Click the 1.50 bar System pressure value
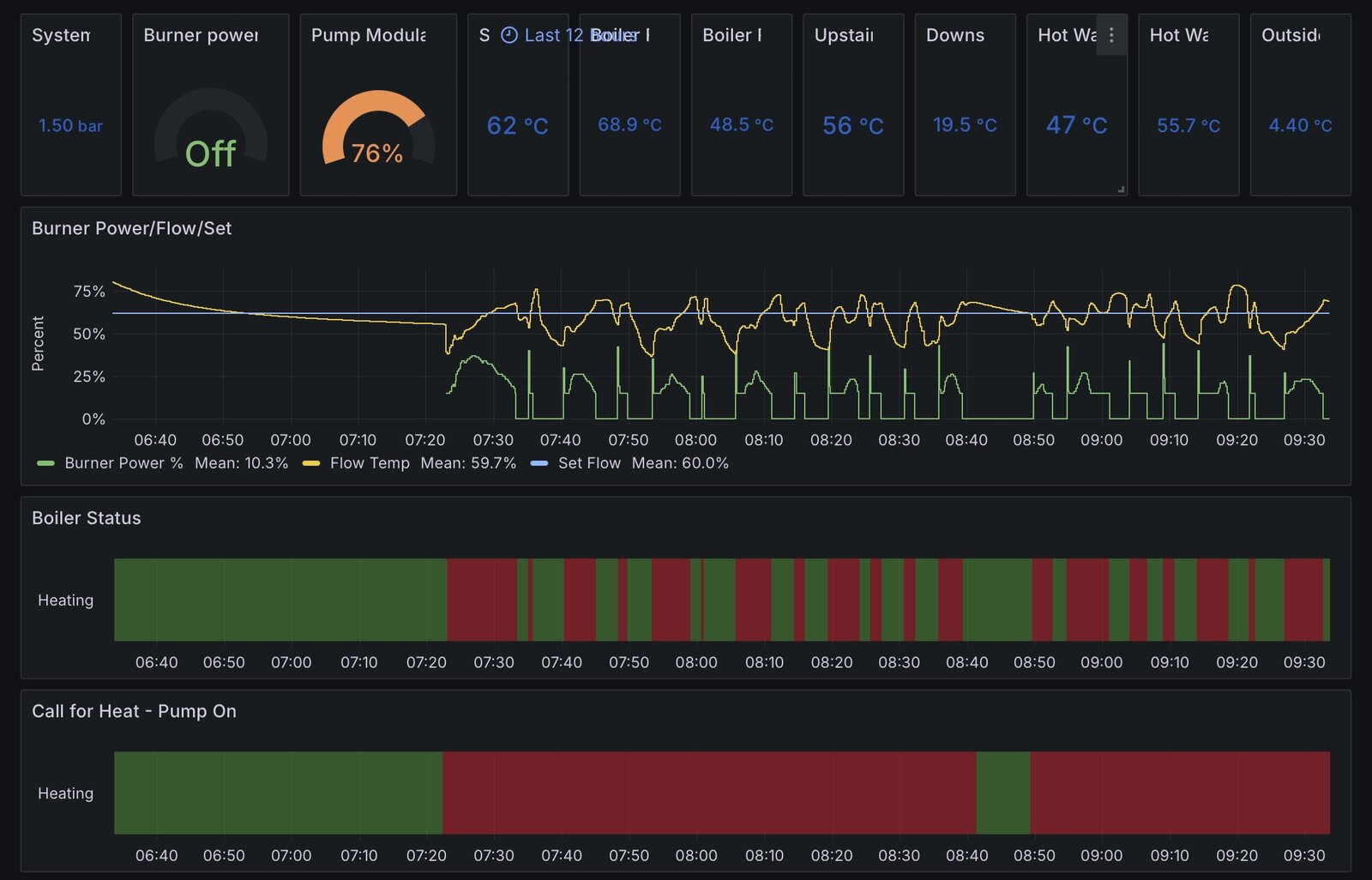The height and width of the screenshot is (880, 1372). tap(70, 125)
